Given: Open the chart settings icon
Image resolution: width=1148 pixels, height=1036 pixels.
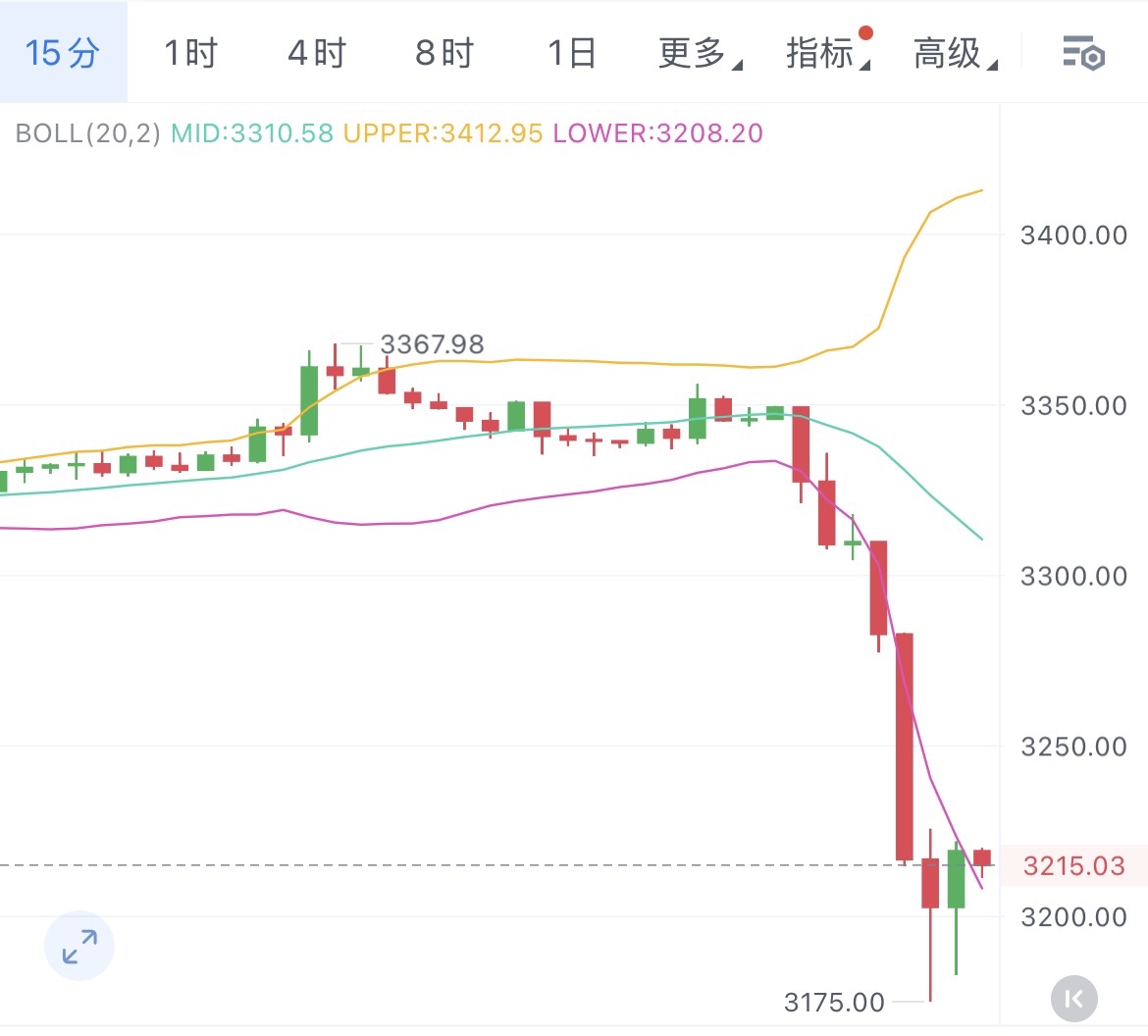Looking at the screenshot, I should coord(1083,53).
